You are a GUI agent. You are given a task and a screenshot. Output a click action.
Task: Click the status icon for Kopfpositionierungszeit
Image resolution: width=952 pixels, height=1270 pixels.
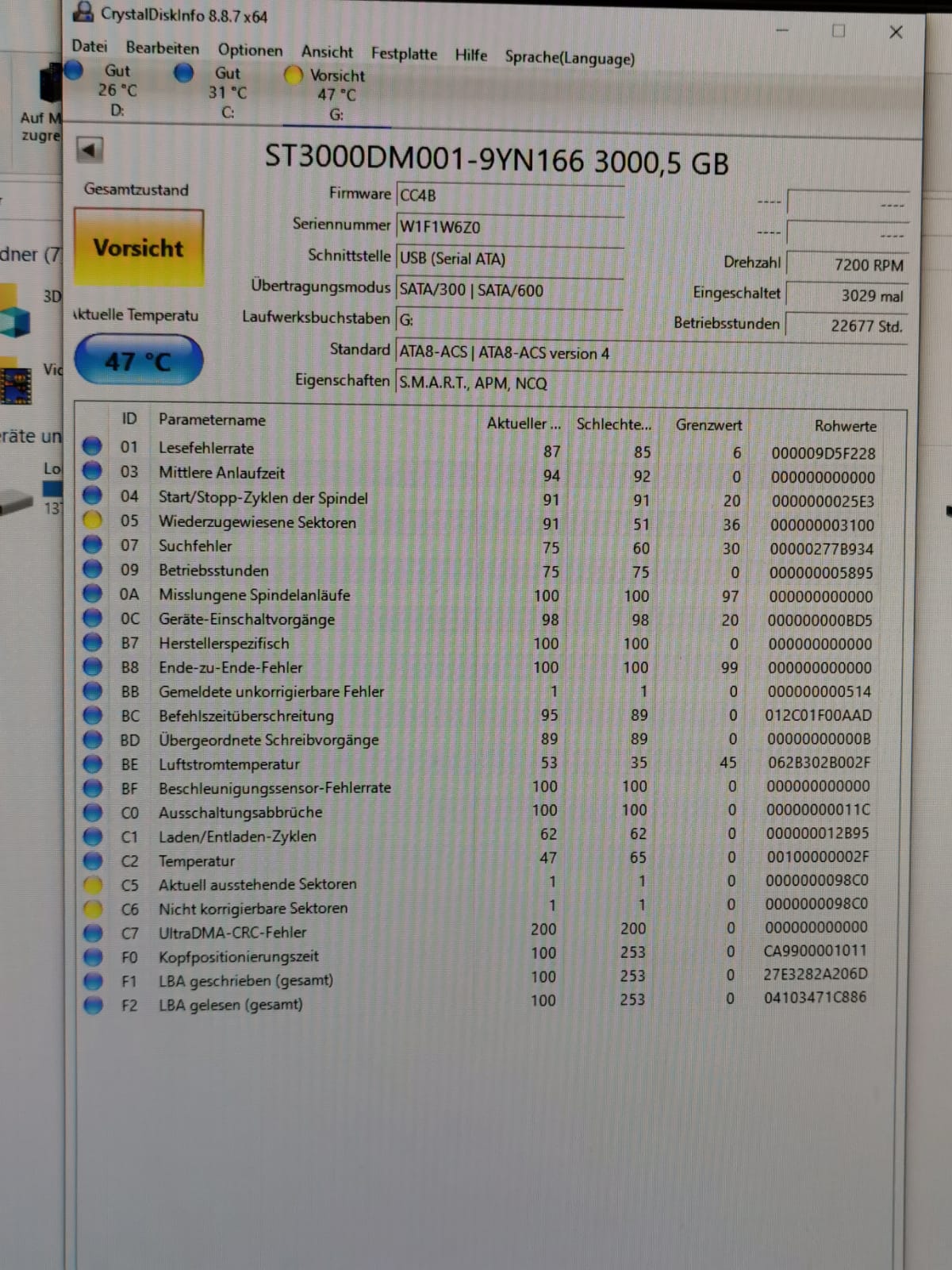pos(92,957)
